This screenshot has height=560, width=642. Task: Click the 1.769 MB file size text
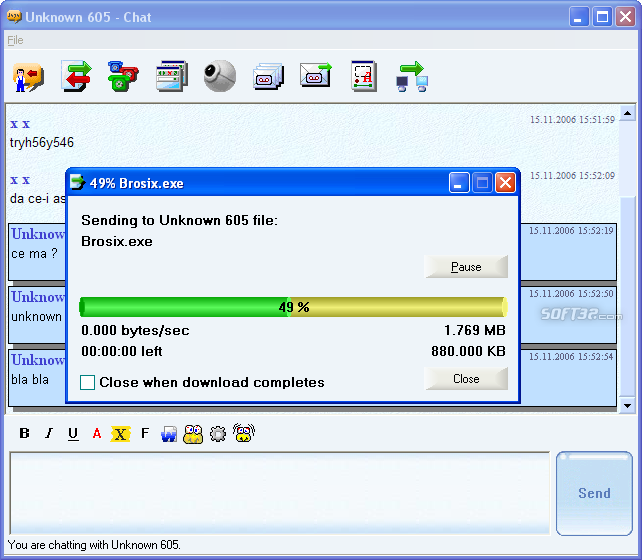[475, 330]
